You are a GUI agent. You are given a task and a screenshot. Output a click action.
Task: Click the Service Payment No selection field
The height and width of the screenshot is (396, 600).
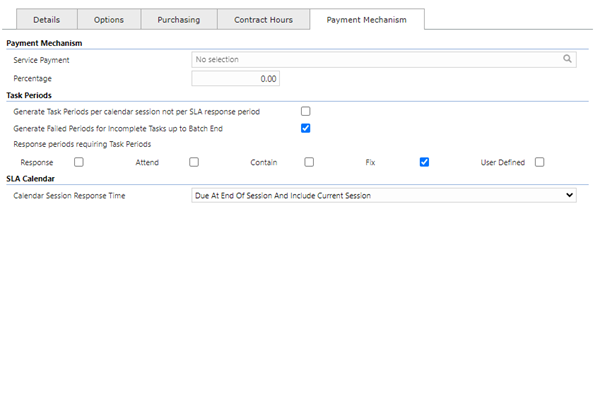click(x=384, y=59)
